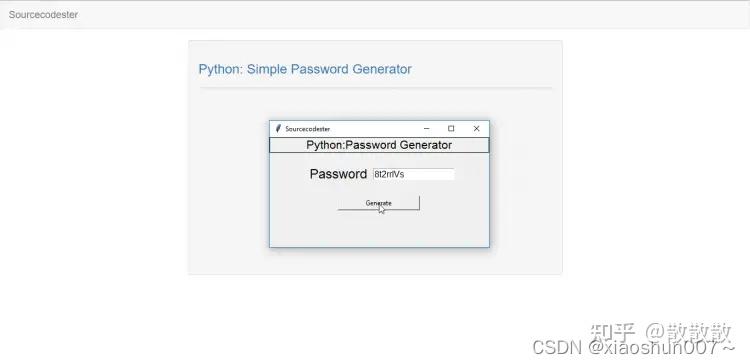Open the Sourcecodester navbar brand link
This screenshot has height=364, width=750.
tap(43, 15)
